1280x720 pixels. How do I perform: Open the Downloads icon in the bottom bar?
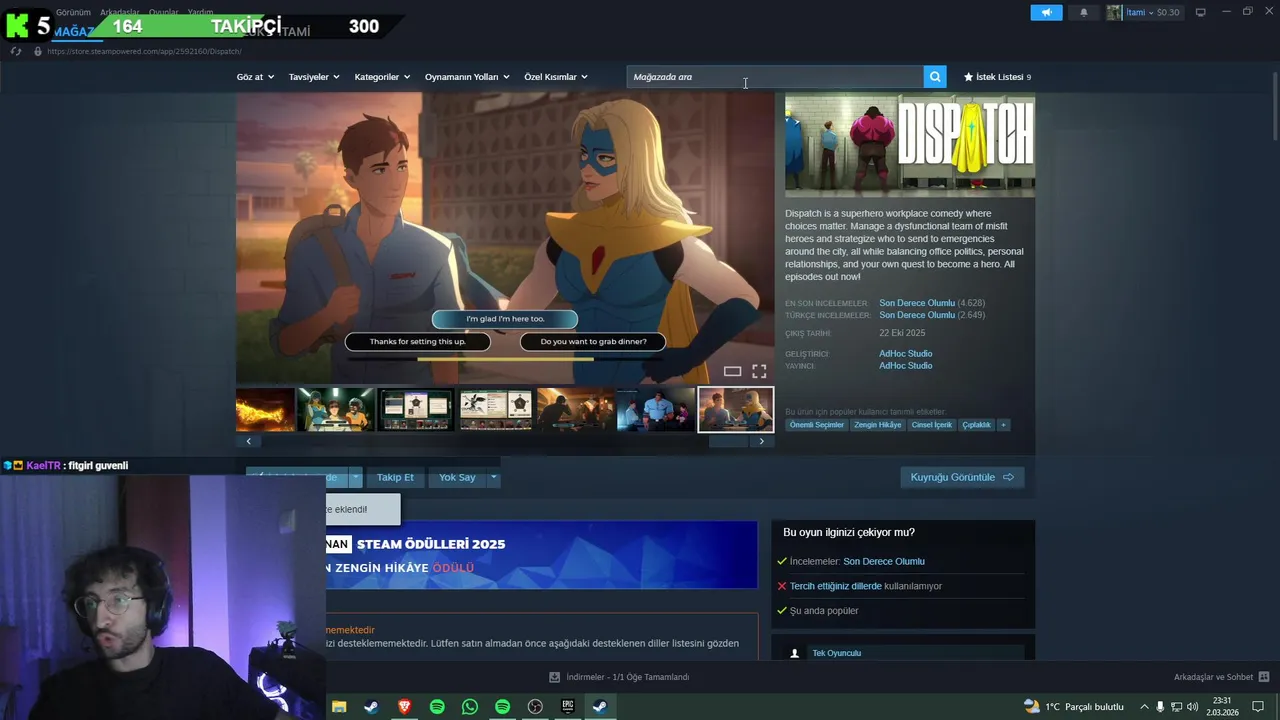point(555,677)
